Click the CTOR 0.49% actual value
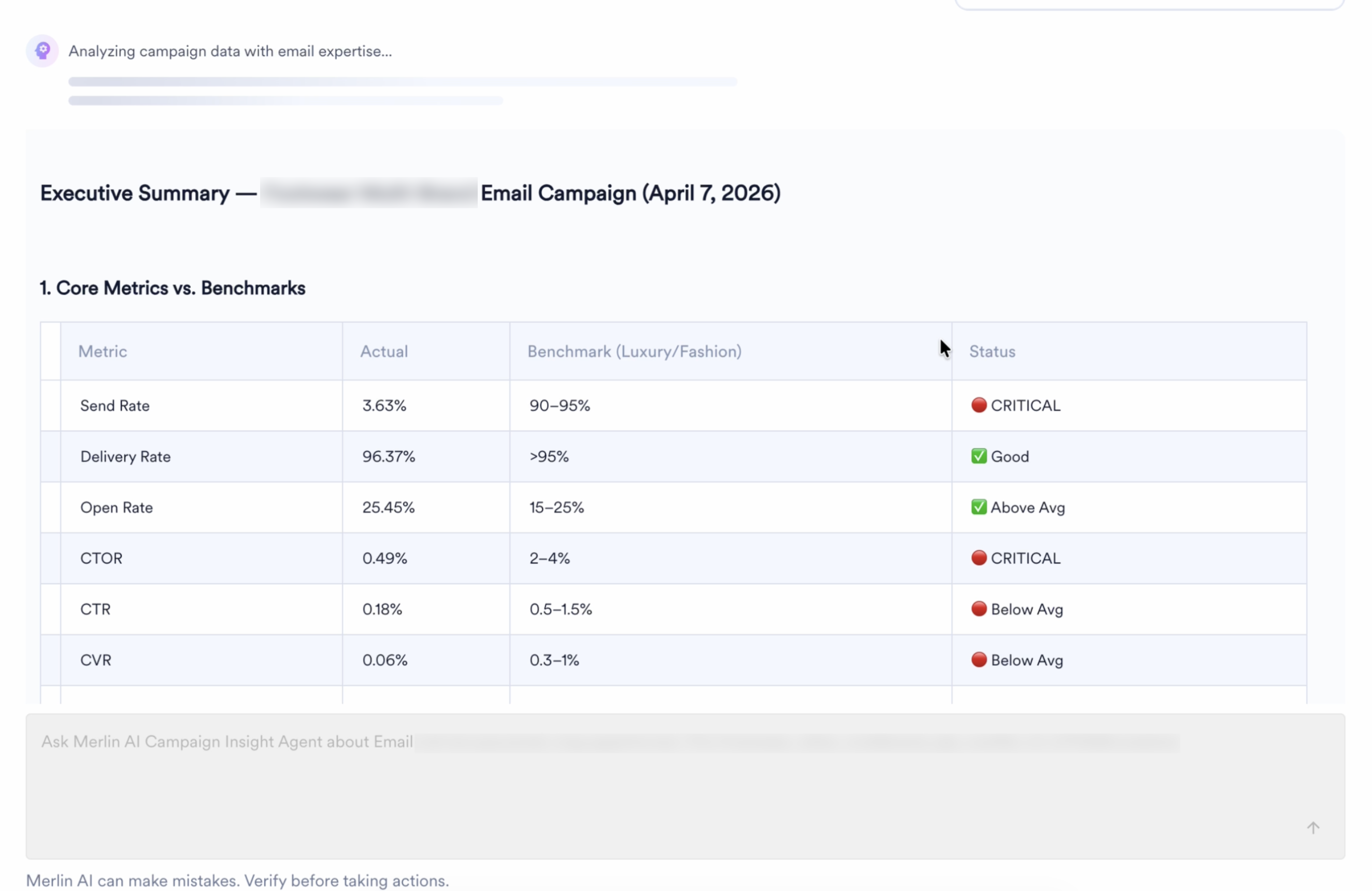The height and width of the screenshot is (891, 1372). click(x=384, y=558)
